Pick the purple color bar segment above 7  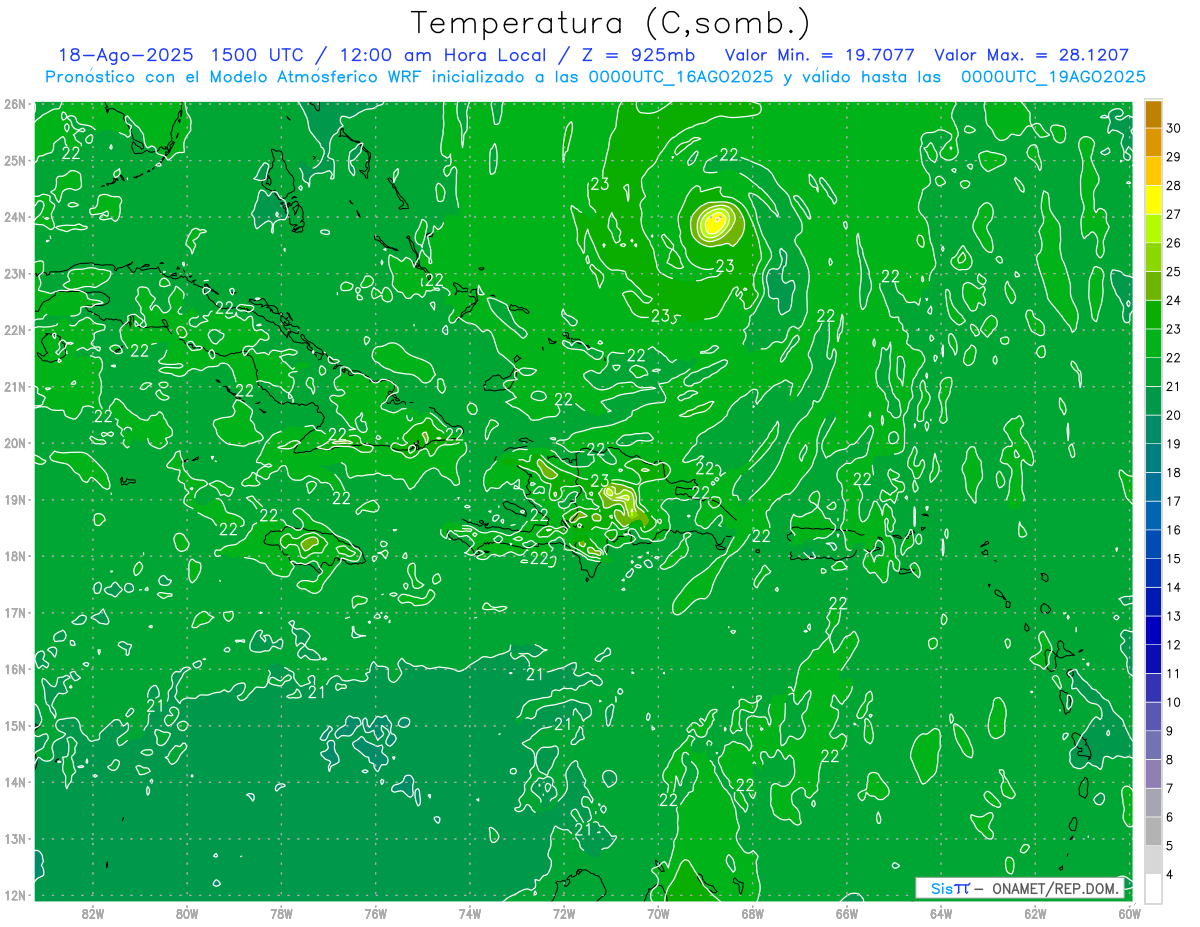click(1153, 774)
